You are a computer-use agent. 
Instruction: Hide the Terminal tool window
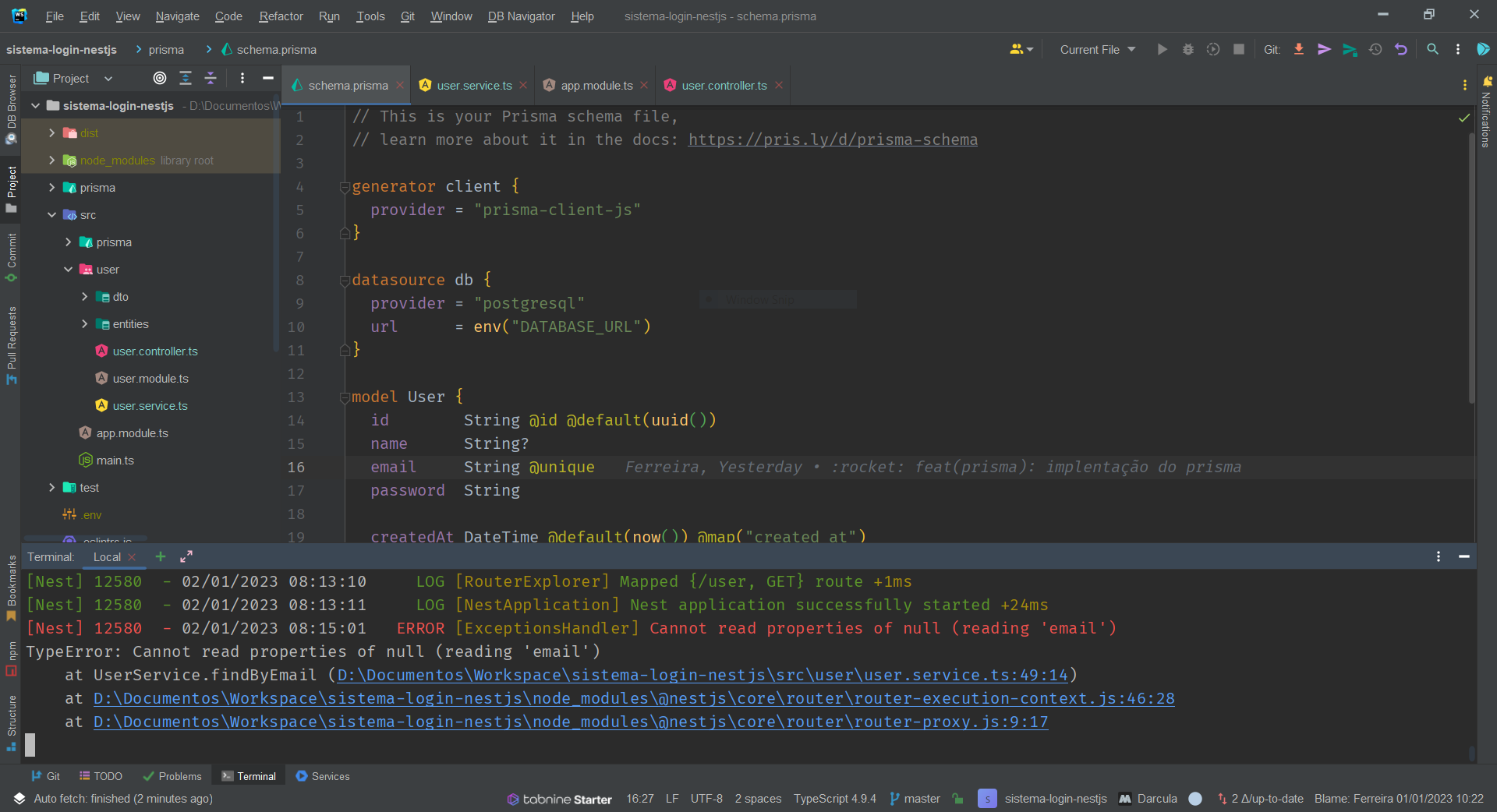[x=1464, y=556]
